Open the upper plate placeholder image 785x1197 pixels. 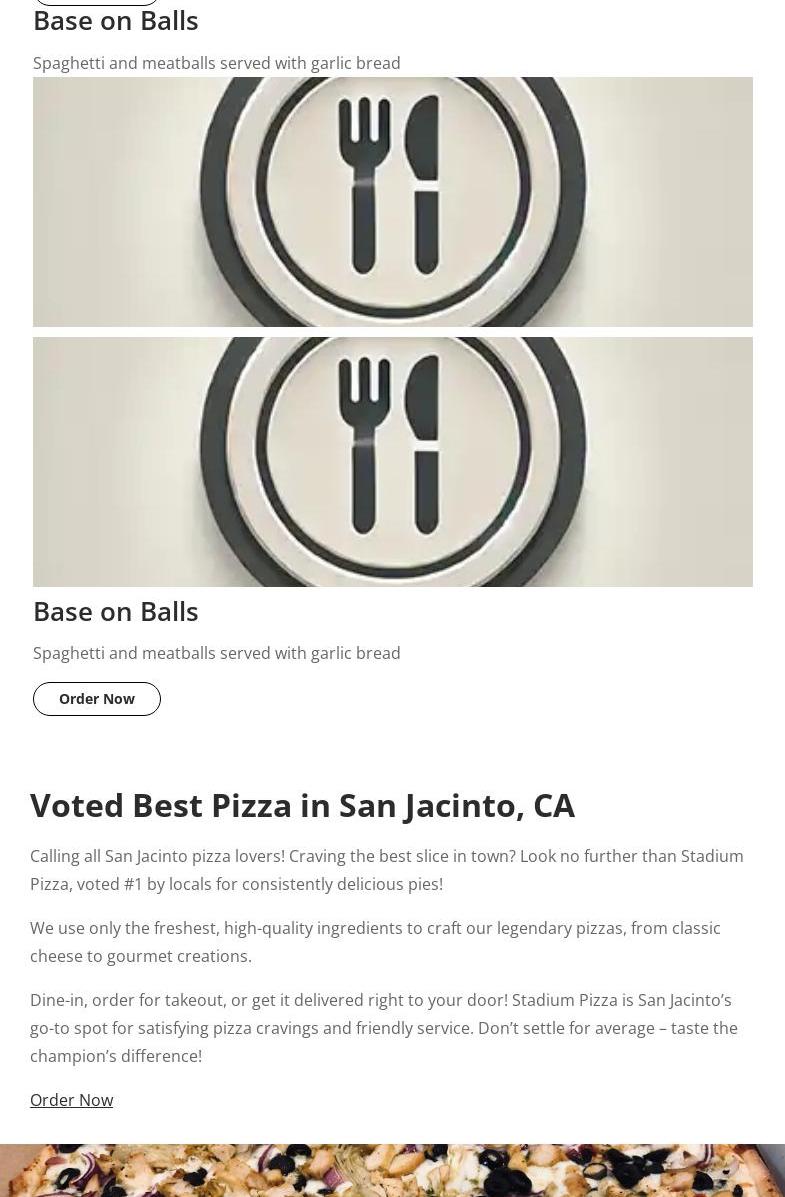pos(392,202)
